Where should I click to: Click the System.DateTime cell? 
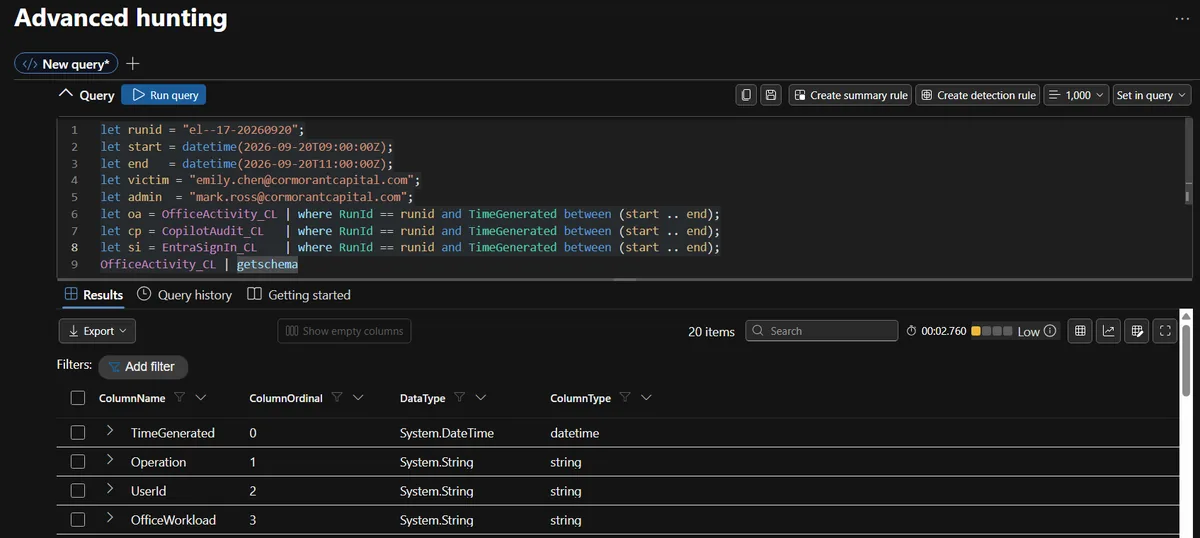pyautogui.click(x=446, y=433)
